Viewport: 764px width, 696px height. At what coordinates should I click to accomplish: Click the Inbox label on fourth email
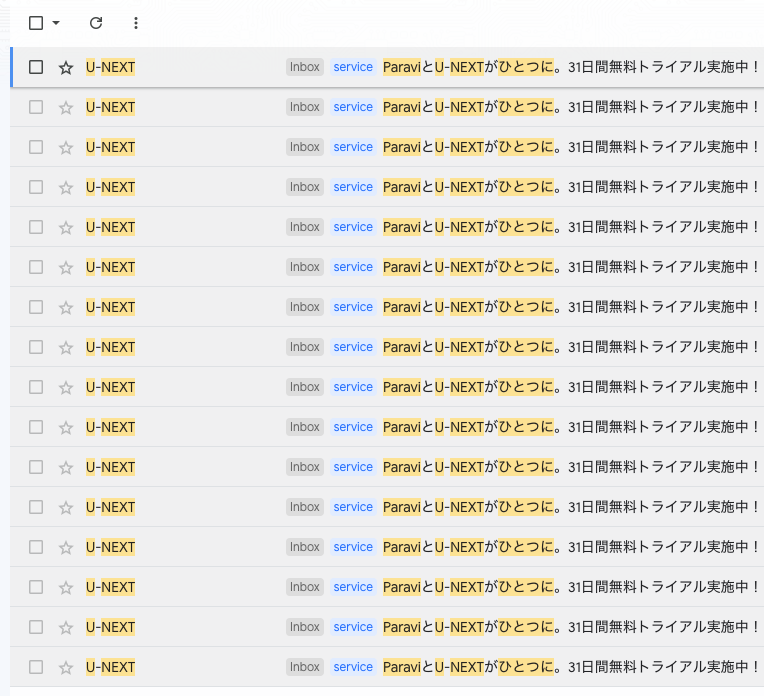(305, 187)
